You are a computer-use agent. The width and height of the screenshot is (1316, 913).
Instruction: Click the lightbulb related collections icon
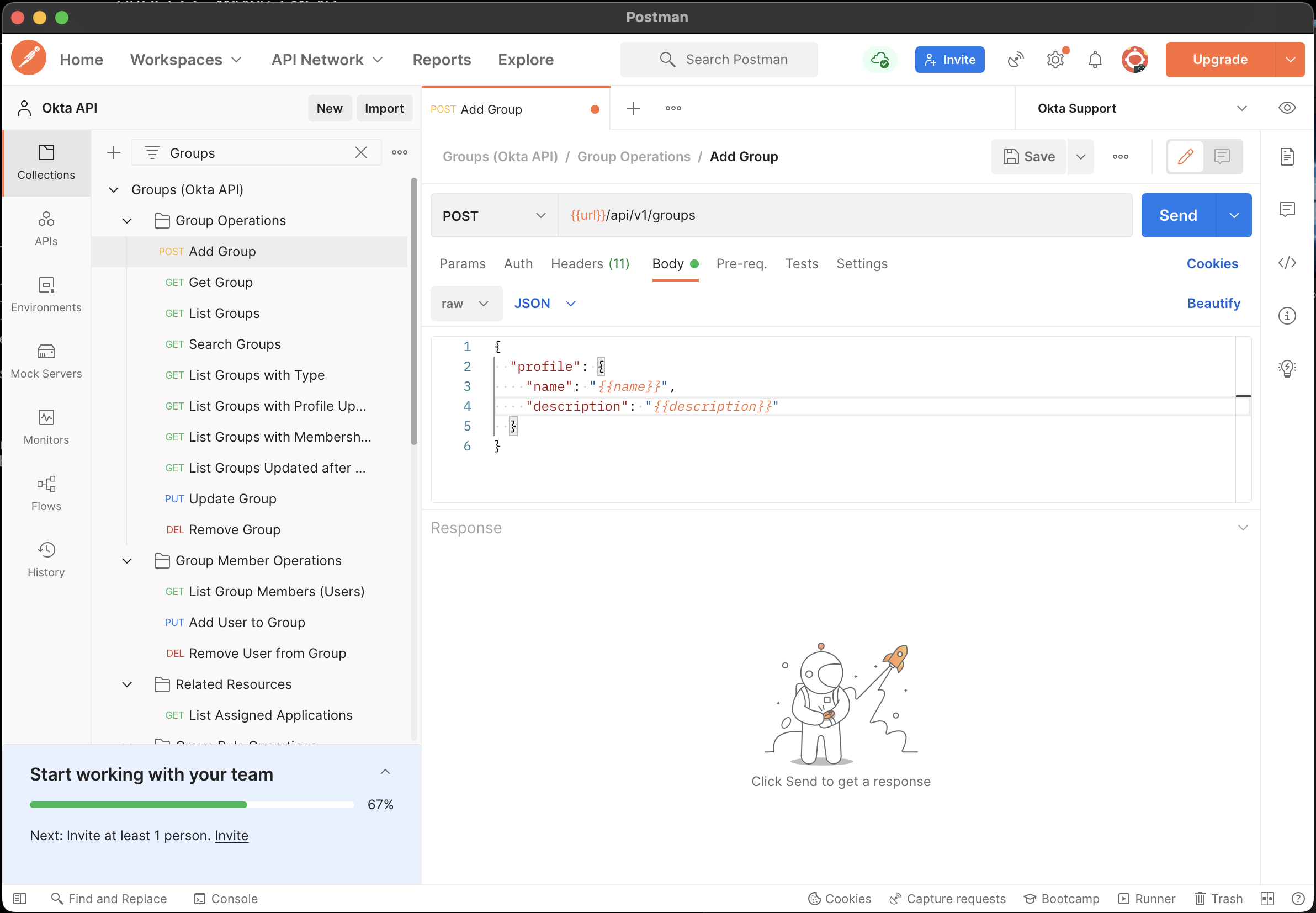(1286, 368)
